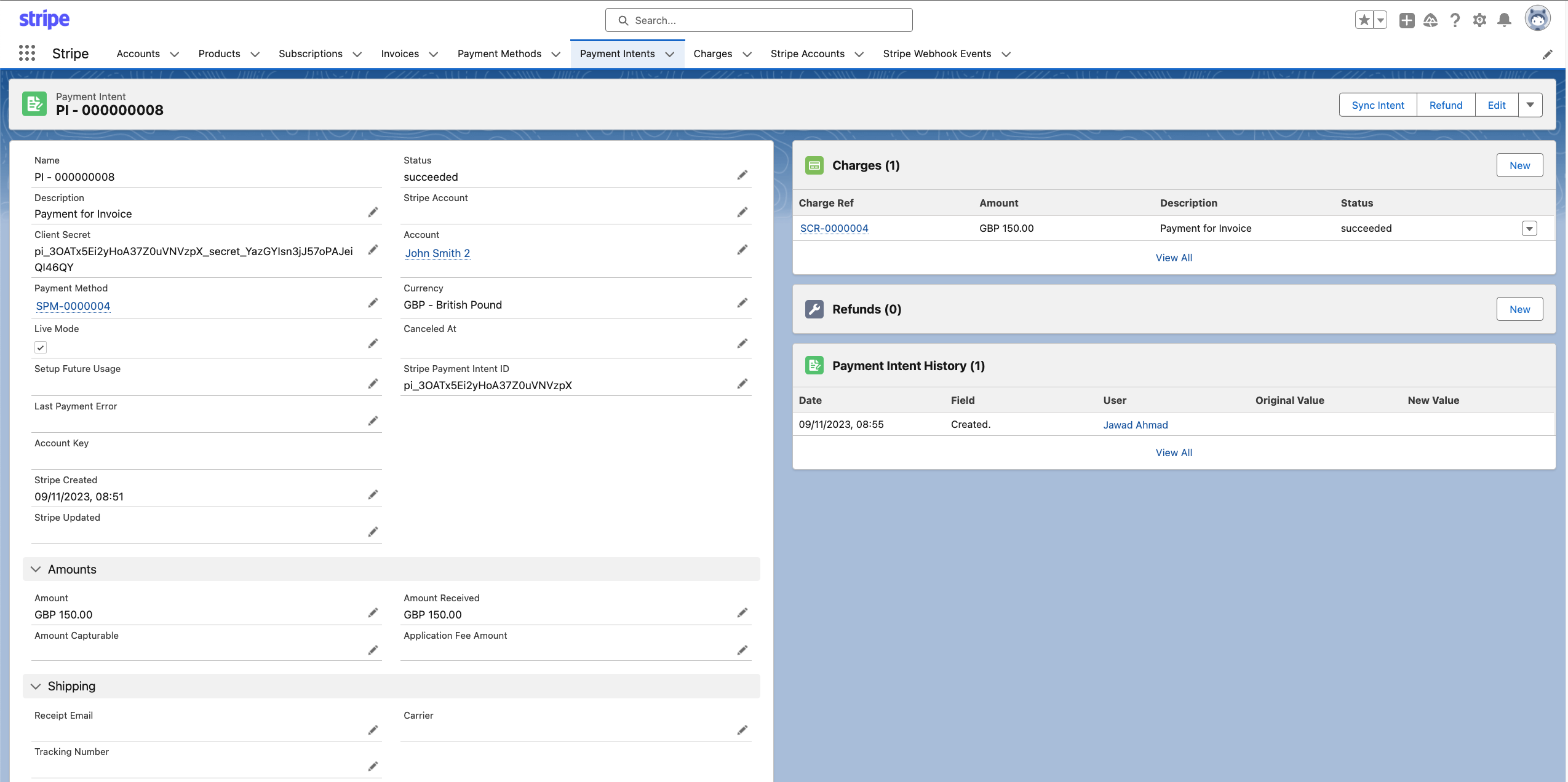
Task: Open the Invoices tab
Action: (400, 53)
